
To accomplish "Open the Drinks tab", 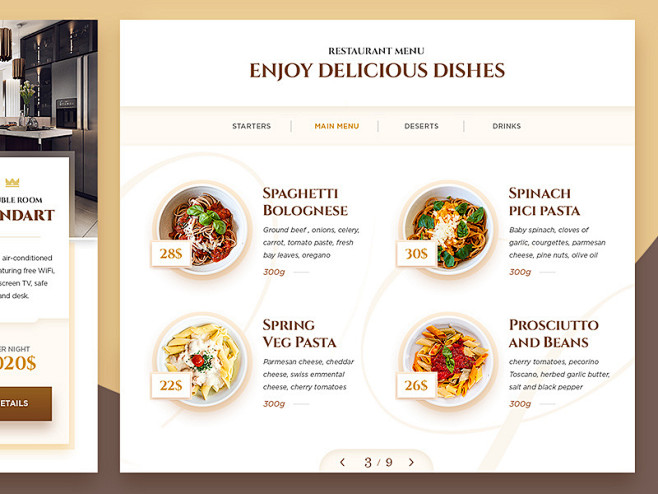I will click(507, 126).
